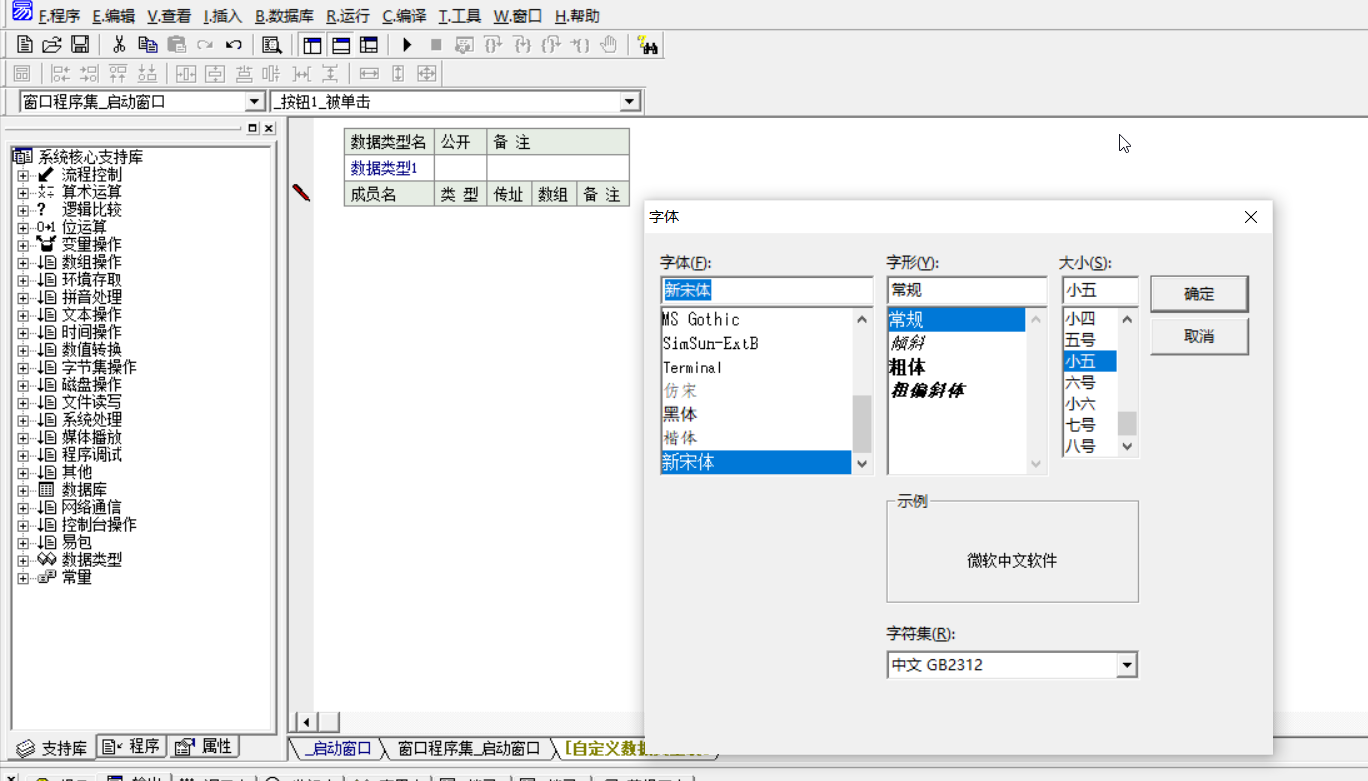
Task: Close the support library side panel
Action: 269,128
